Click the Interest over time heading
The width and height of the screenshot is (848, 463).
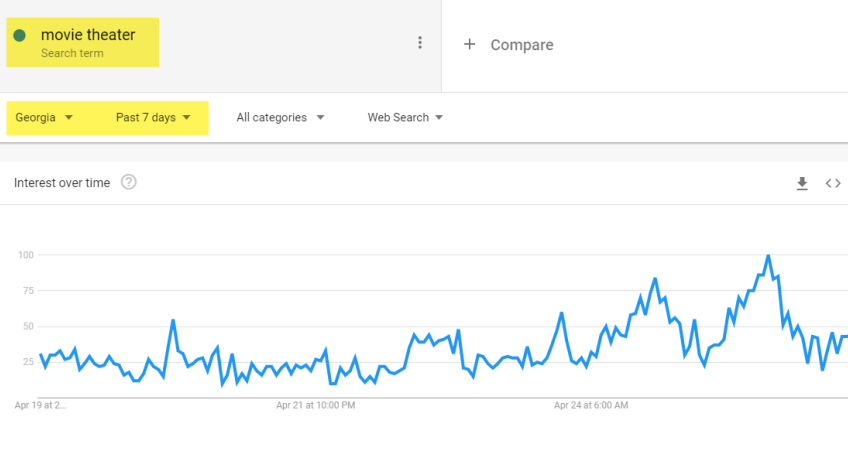(x=62, y=183)
